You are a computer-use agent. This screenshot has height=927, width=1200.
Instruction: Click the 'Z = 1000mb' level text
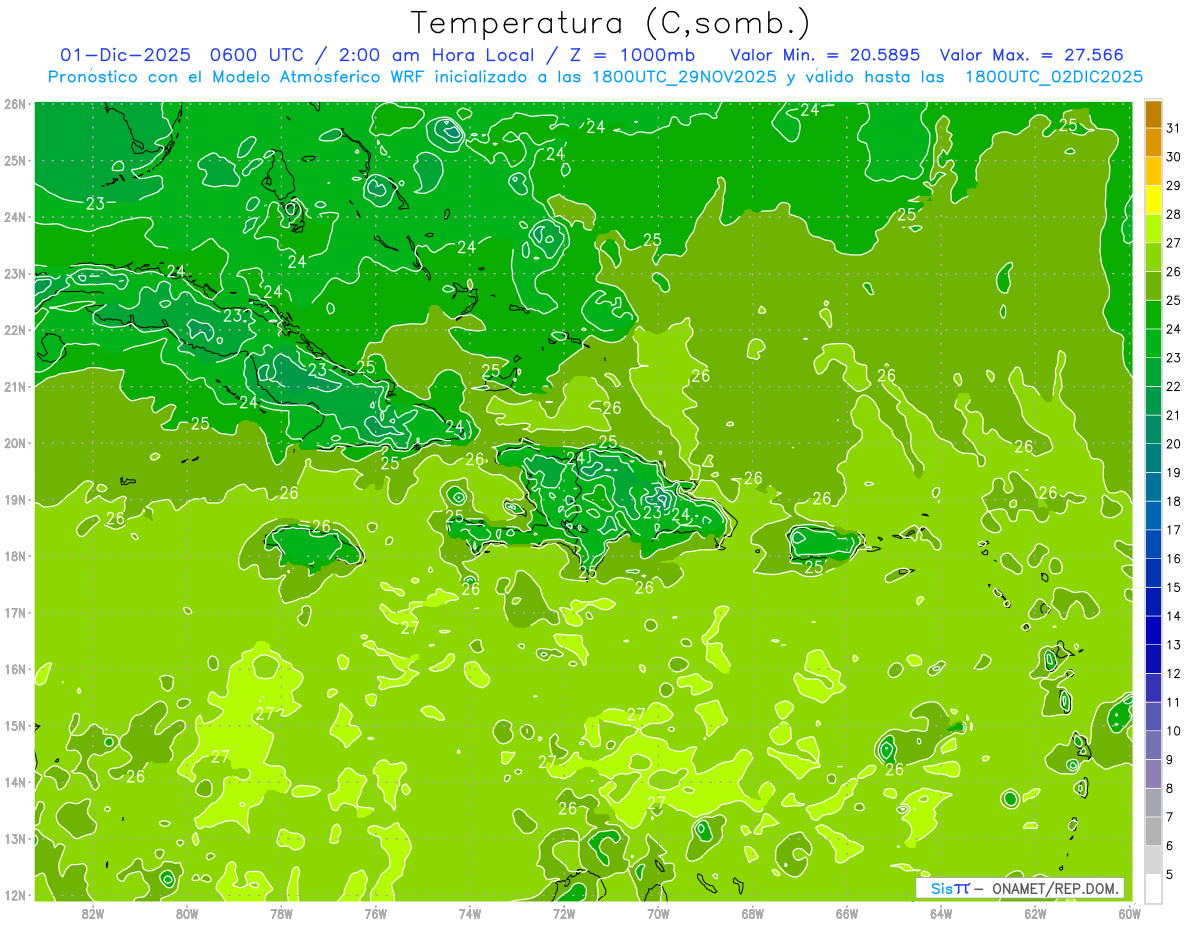[x=632, y=55]
